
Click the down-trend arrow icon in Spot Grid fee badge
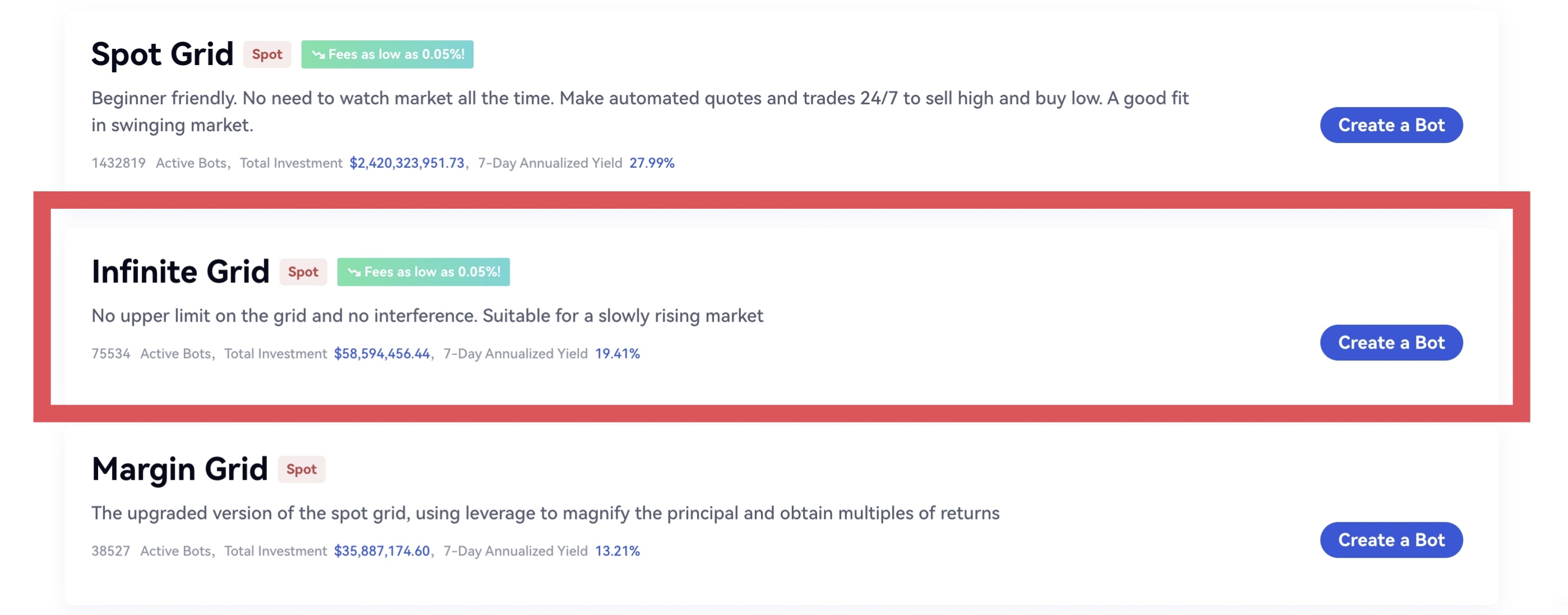[318, 55]
